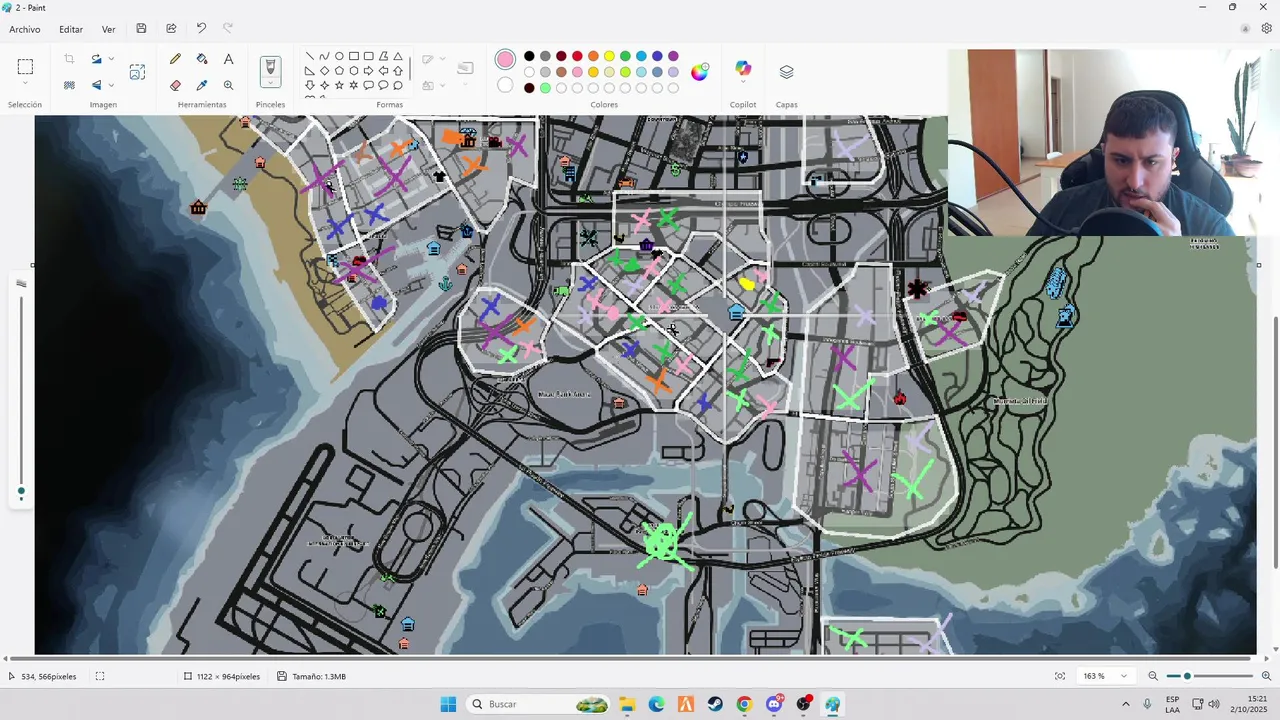Select the Magnifier tool

(228, 85)
